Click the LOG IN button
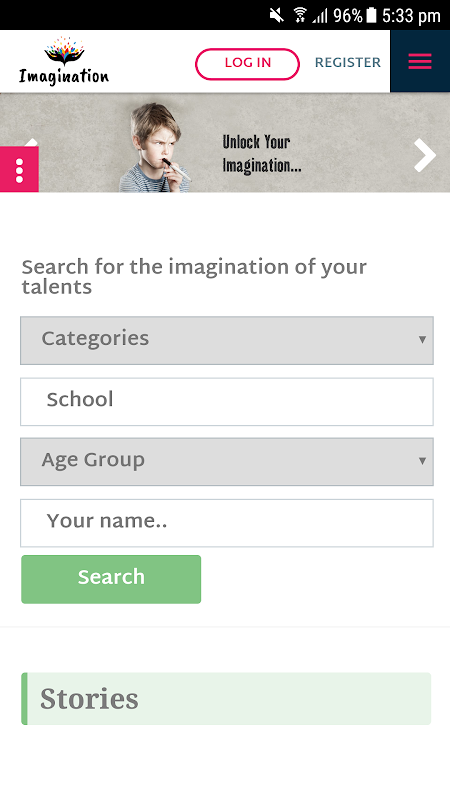This screenshot has height=800, width=450. coord(247,64)
